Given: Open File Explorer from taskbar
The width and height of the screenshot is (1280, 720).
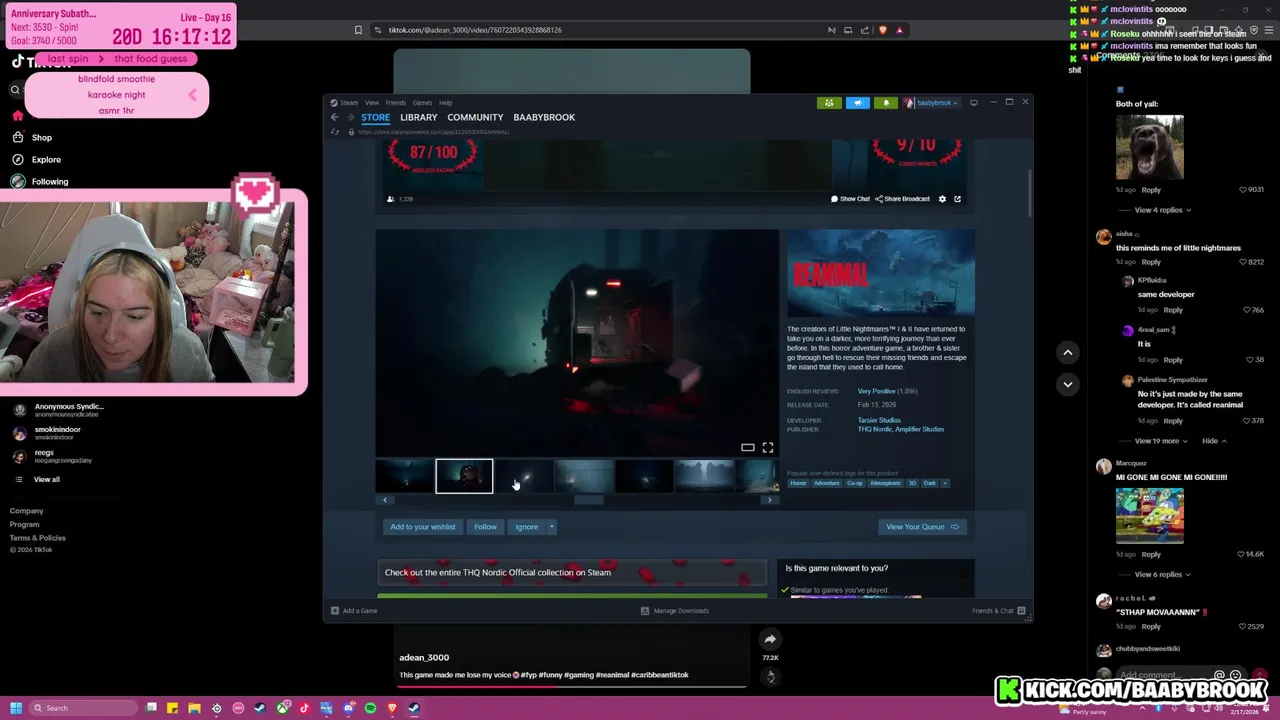Looking at the screenshot, I should 194,708.
